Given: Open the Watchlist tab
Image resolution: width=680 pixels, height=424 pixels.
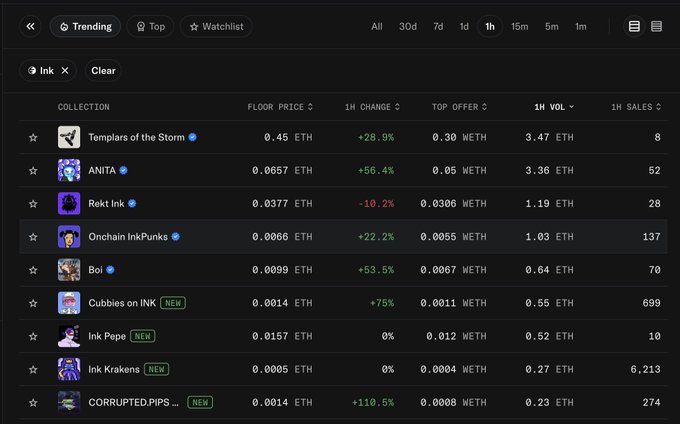Looking at the screenshot, I should (216, 26).
